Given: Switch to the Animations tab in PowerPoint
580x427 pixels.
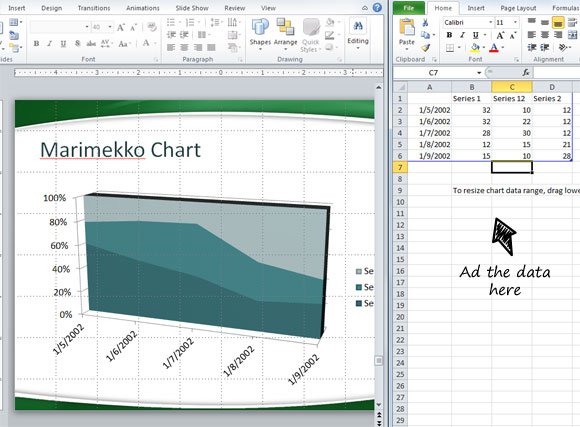Looking at the screenshot, I should pos(143,8).
